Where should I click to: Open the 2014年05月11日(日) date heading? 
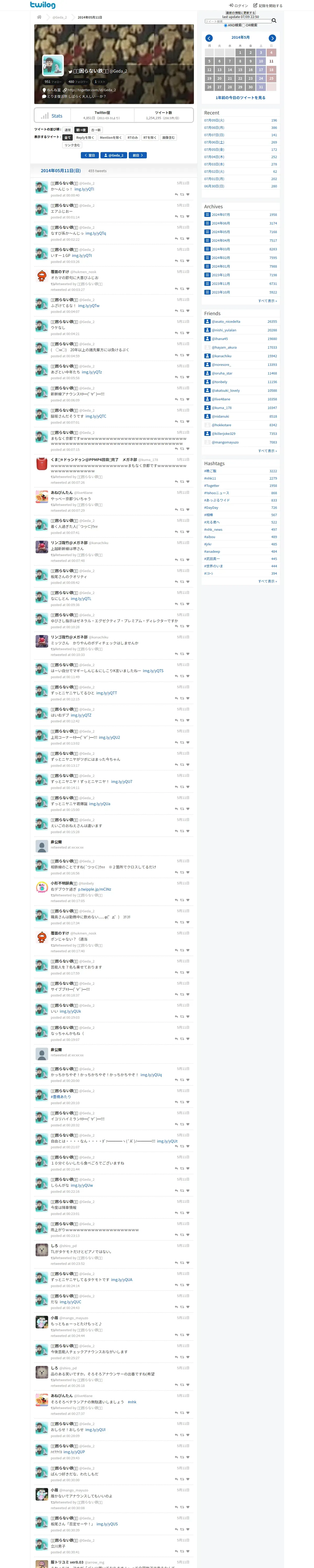coord(61,171)
